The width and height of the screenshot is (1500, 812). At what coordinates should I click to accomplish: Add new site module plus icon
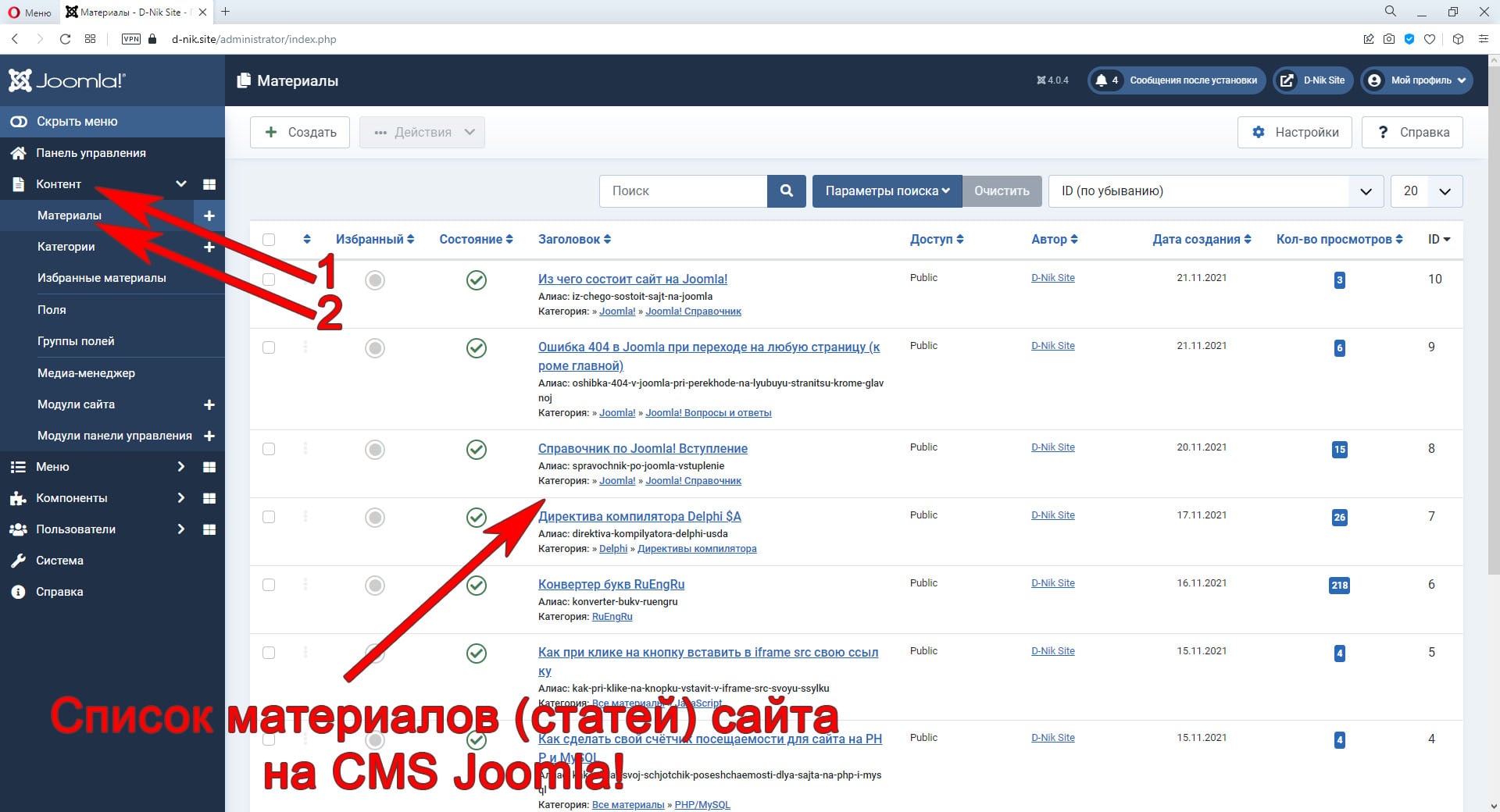coord(209,404)
